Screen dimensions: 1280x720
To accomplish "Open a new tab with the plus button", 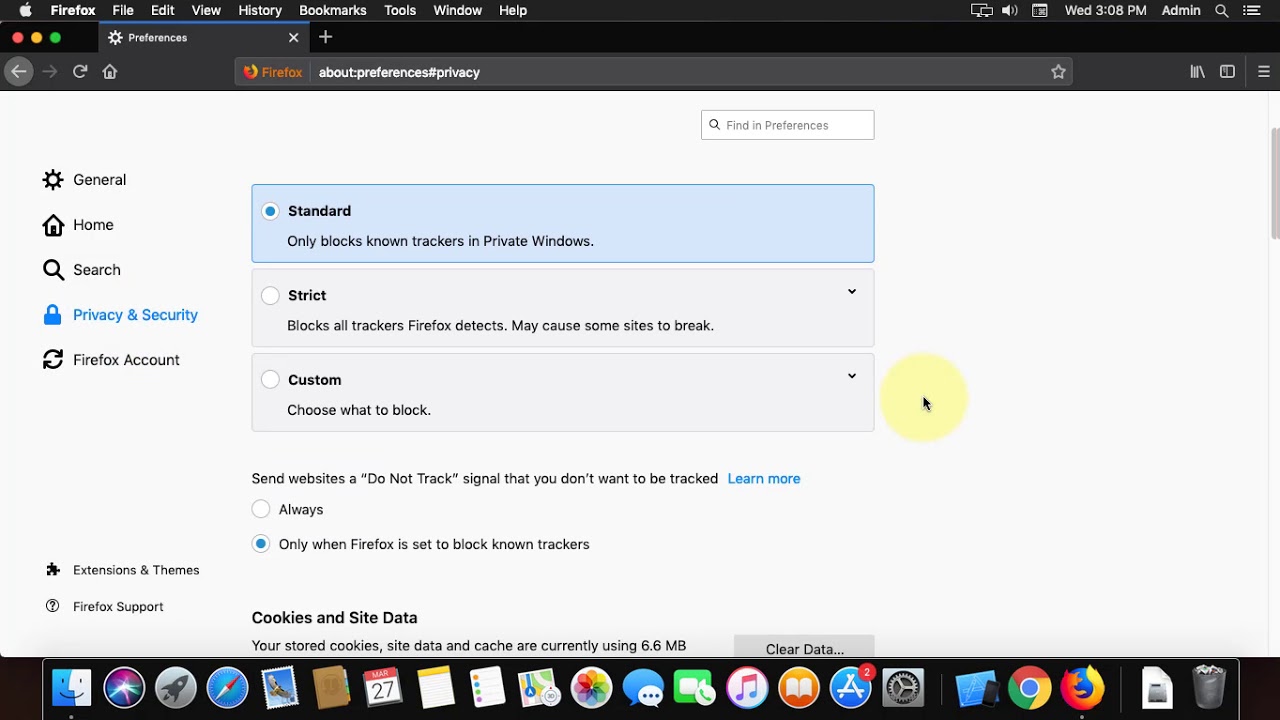I will [325, 37].
